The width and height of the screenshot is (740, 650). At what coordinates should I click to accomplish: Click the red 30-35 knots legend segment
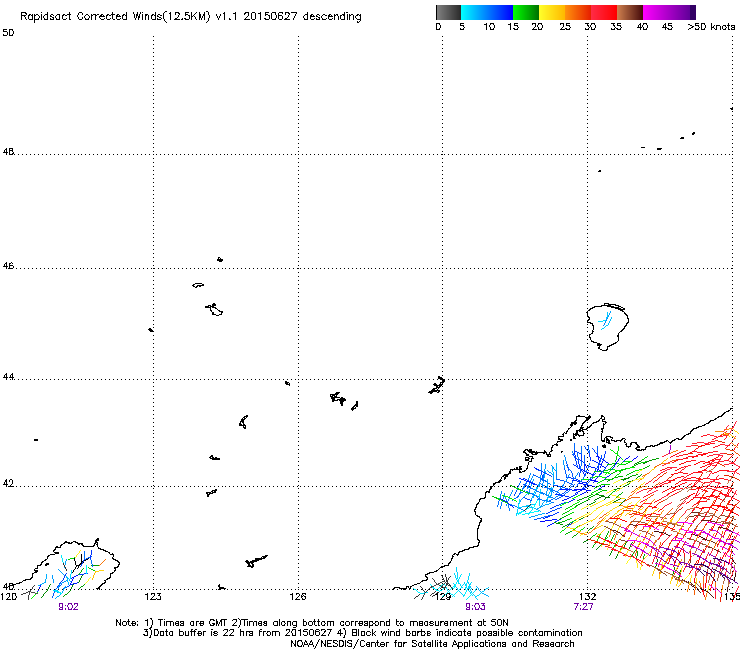point(604,12)
